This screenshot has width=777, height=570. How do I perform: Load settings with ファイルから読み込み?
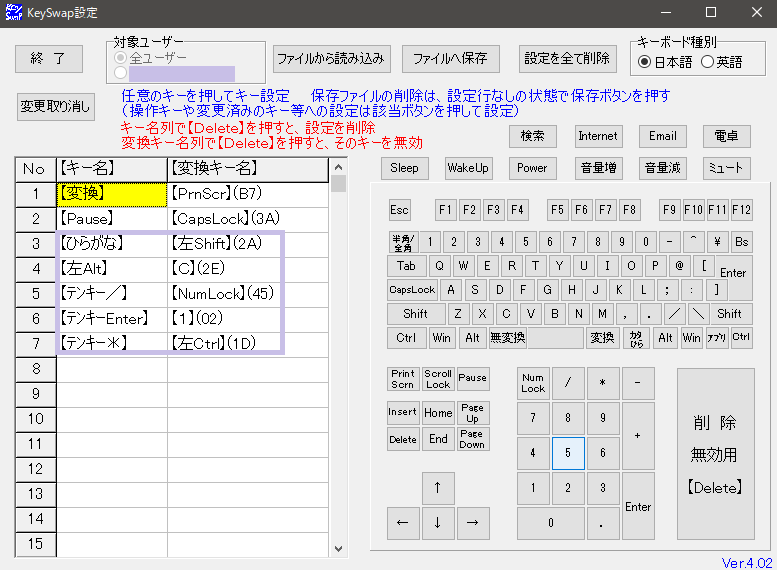click(332, 59)
